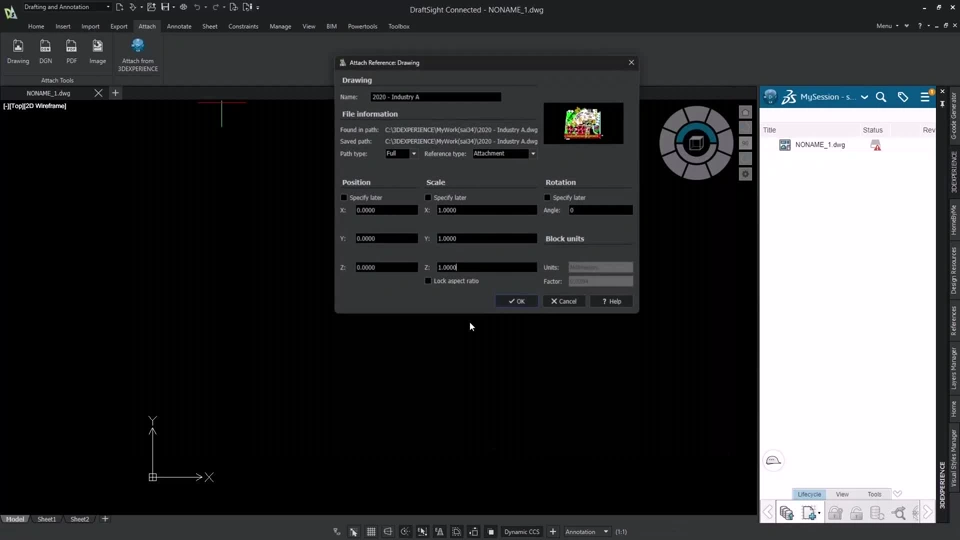Viewport: 960px width, 540px height.
Task: Open search in the 3DEXPERIENCE panel
Action: [881, 97]
